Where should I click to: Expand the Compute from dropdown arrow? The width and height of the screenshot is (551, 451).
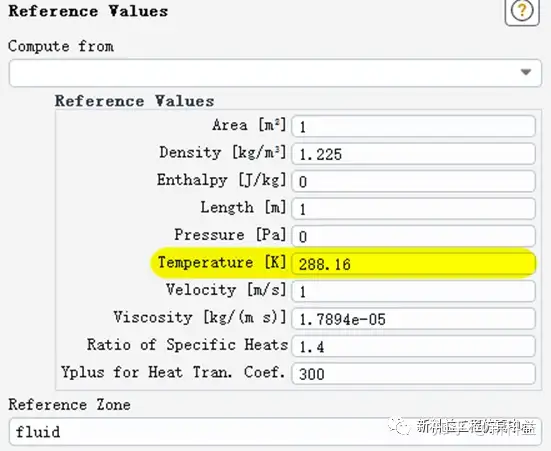point(526,72)
